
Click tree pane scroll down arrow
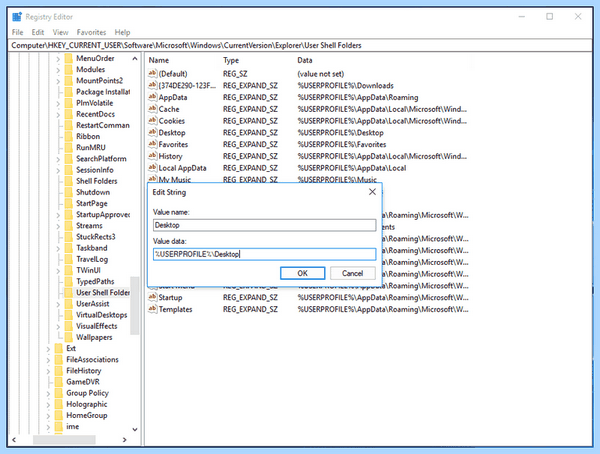tap(135, 429)
